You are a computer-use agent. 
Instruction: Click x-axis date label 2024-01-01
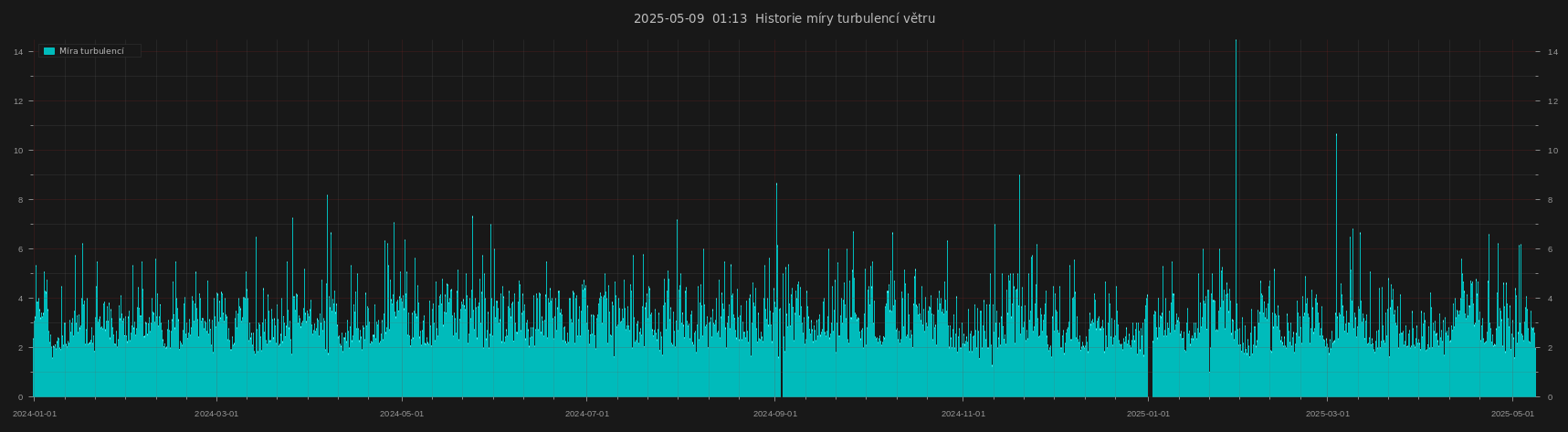point(34,414)
